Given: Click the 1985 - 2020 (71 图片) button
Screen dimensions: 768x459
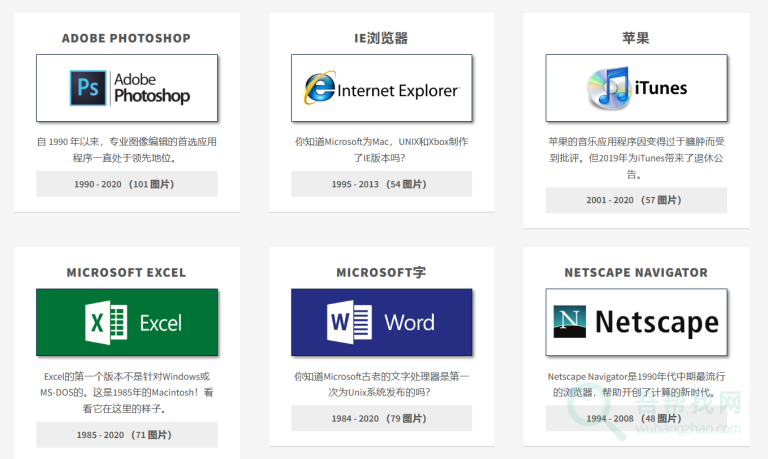Looking at the screenshot, I should pos(126,435).
